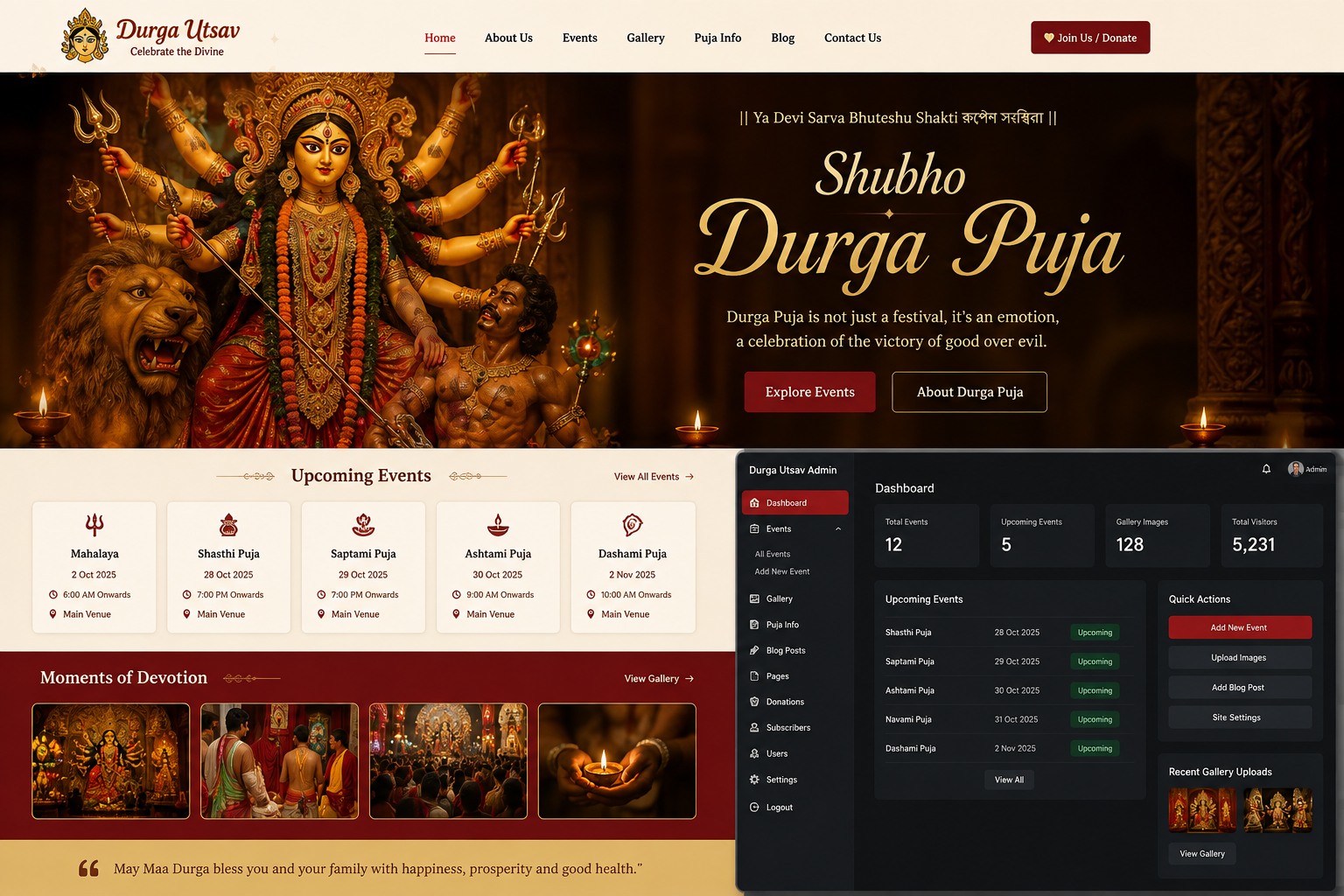Open Contact Us in the top navigation
This screenshot has height=896, width=1344.
[x=852, y=38]
